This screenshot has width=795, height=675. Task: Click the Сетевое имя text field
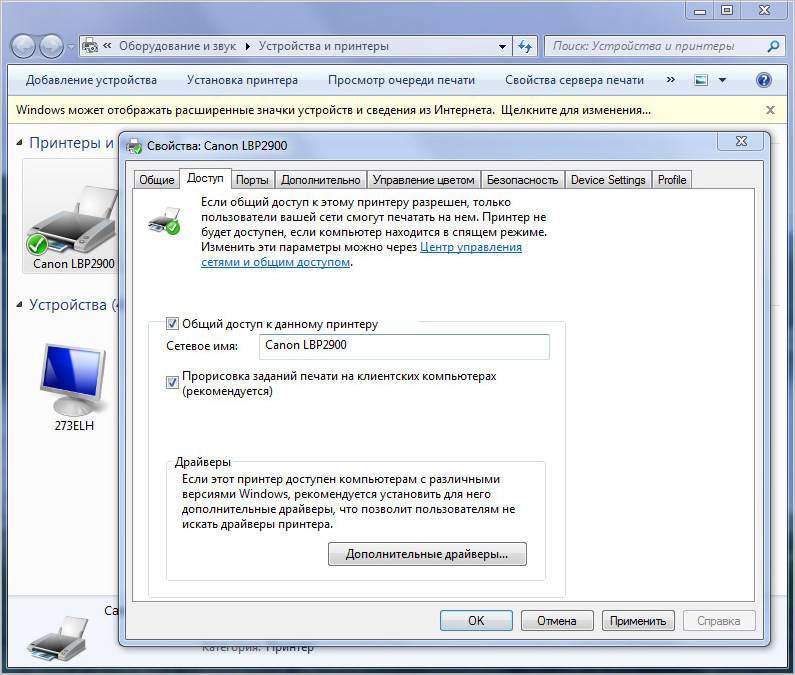404,346
